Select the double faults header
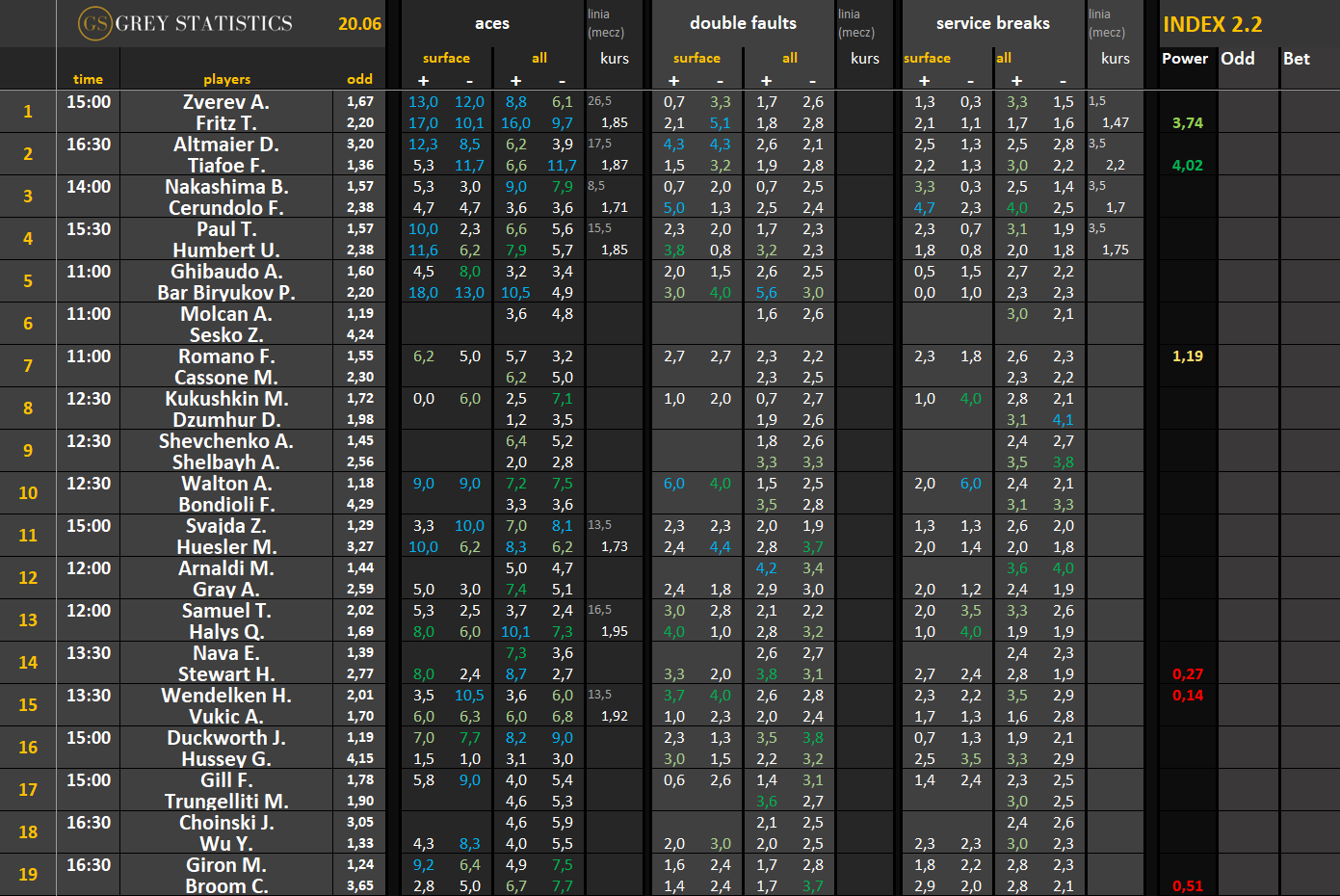 [x=743, y=23]
